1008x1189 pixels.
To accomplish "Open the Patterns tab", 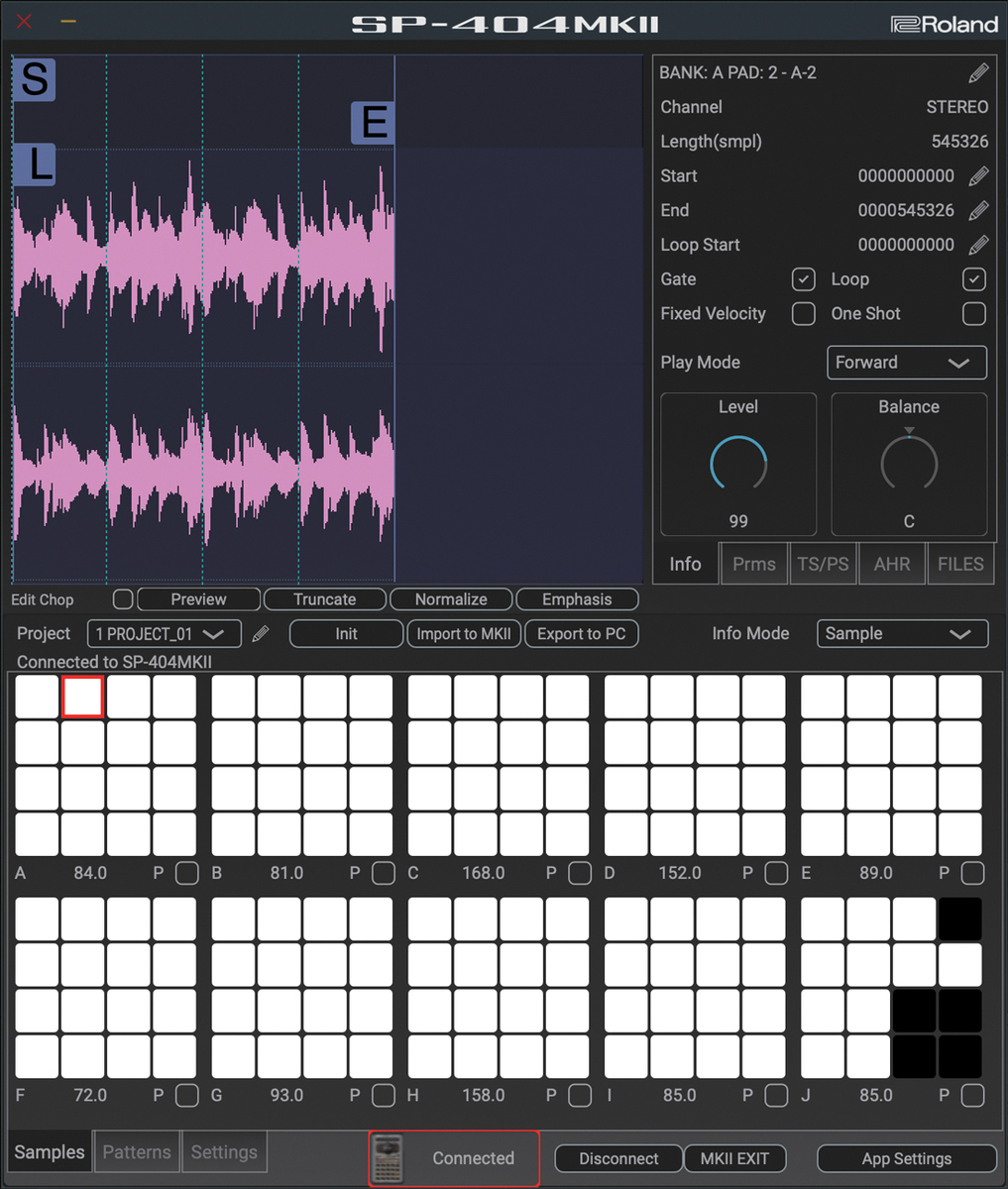I will coord(137,1152).
